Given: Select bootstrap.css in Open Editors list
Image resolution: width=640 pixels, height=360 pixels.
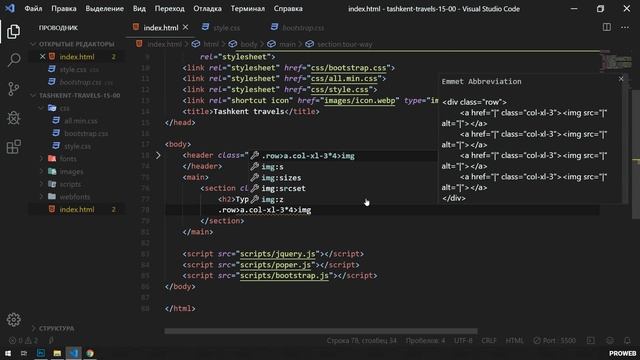Looking at the screenshot, I should [80, 82].
